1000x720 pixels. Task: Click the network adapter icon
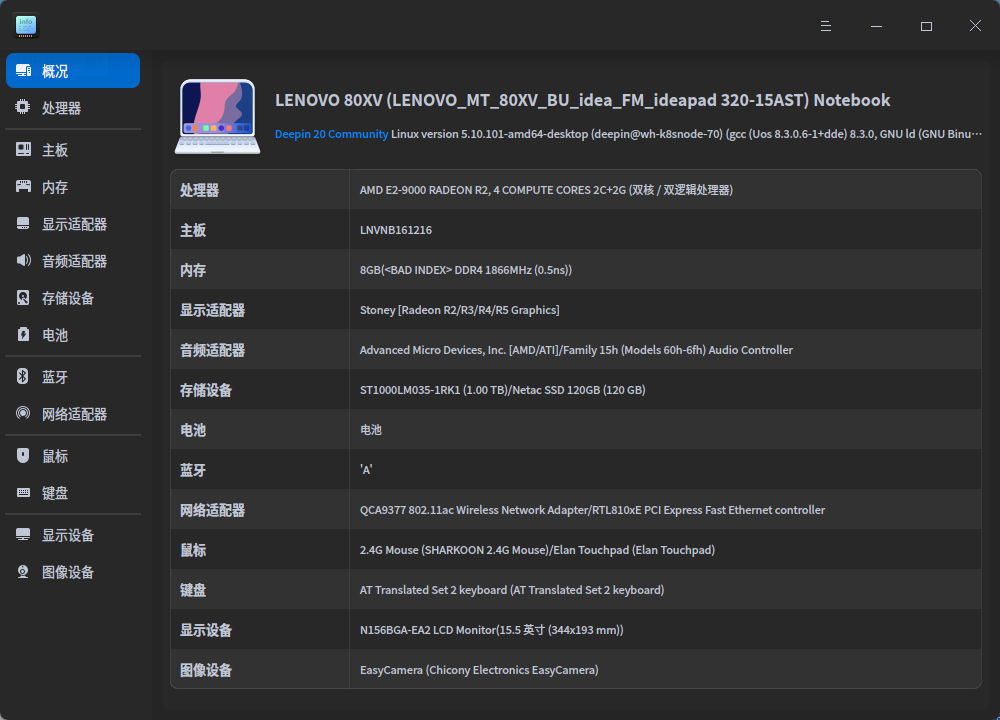tap(23, 413)
